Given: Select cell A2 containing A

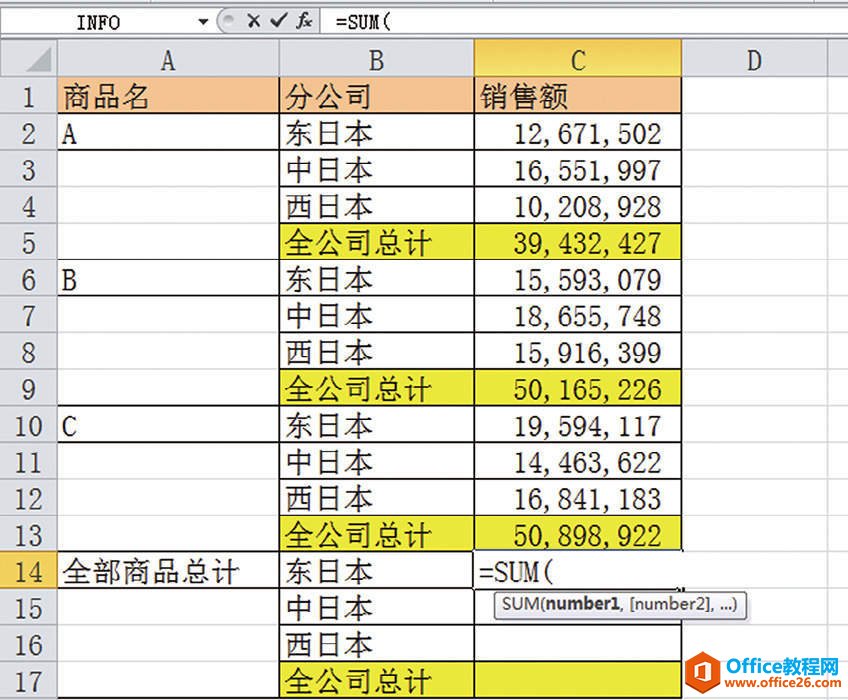Looking at the screenshot, I should coord(168,133).
